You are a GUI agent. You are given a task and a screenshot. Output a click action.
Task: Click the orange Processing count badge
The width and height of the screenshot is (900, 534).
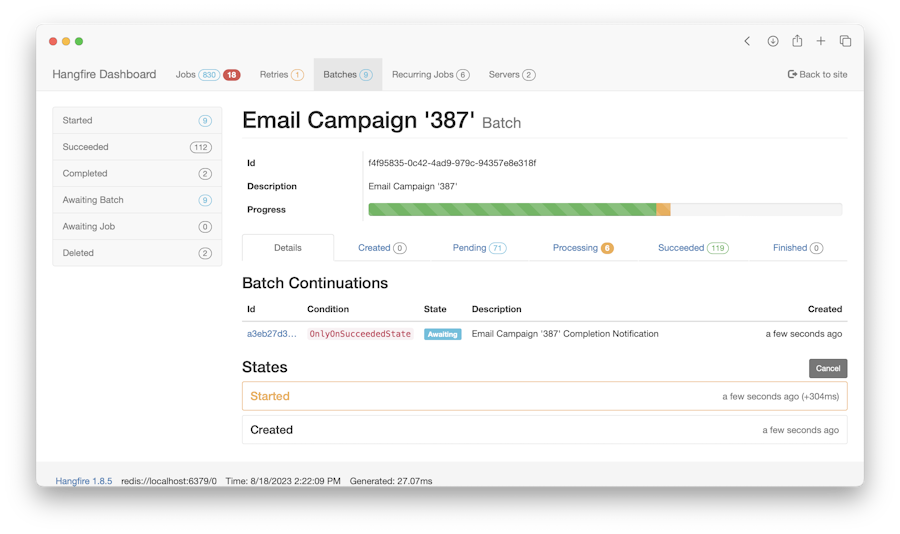(x=607, y=248)
